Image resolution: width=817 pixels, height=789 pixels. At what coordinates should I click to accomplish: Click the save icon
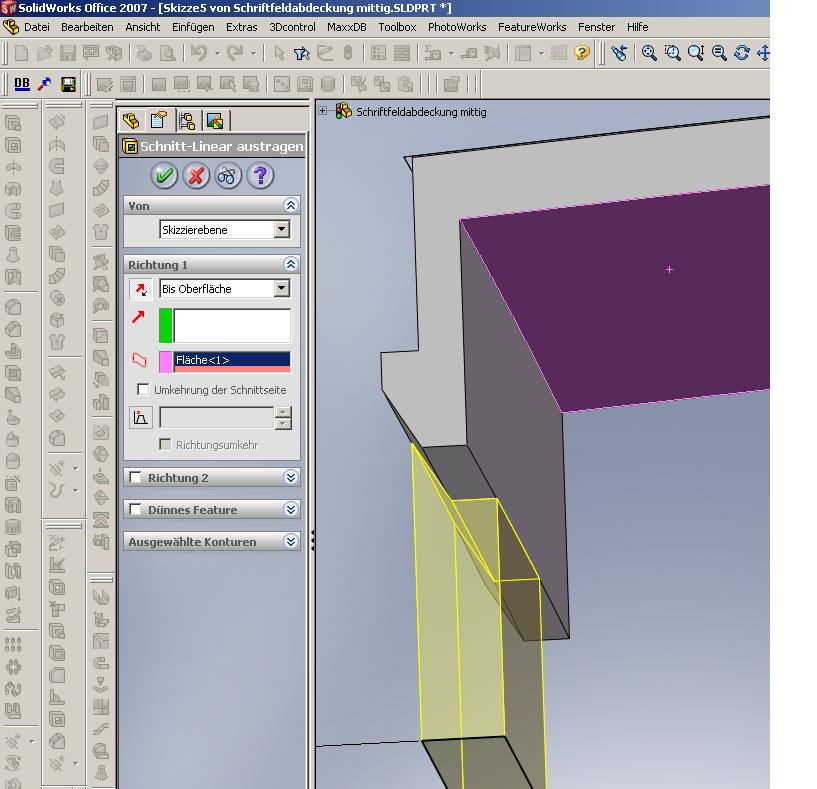click(68, 53)
